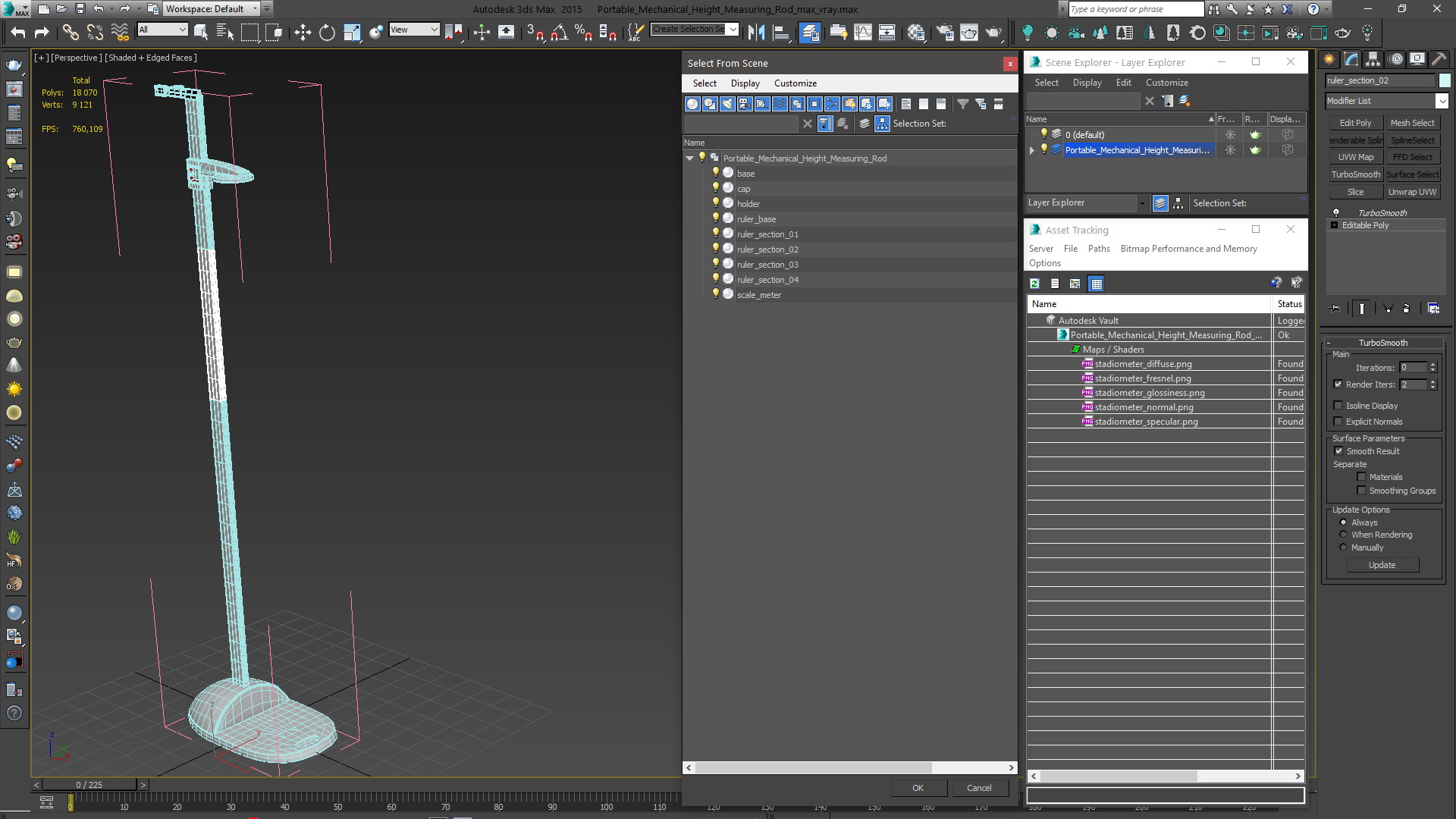
Task: Select Manually update option
Action: (x=1343, y=548)
